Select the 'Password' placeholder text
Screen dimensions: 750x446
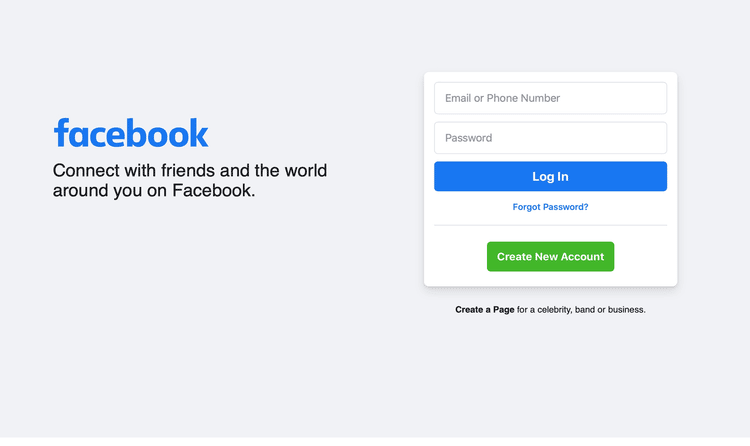pos(468,138)
